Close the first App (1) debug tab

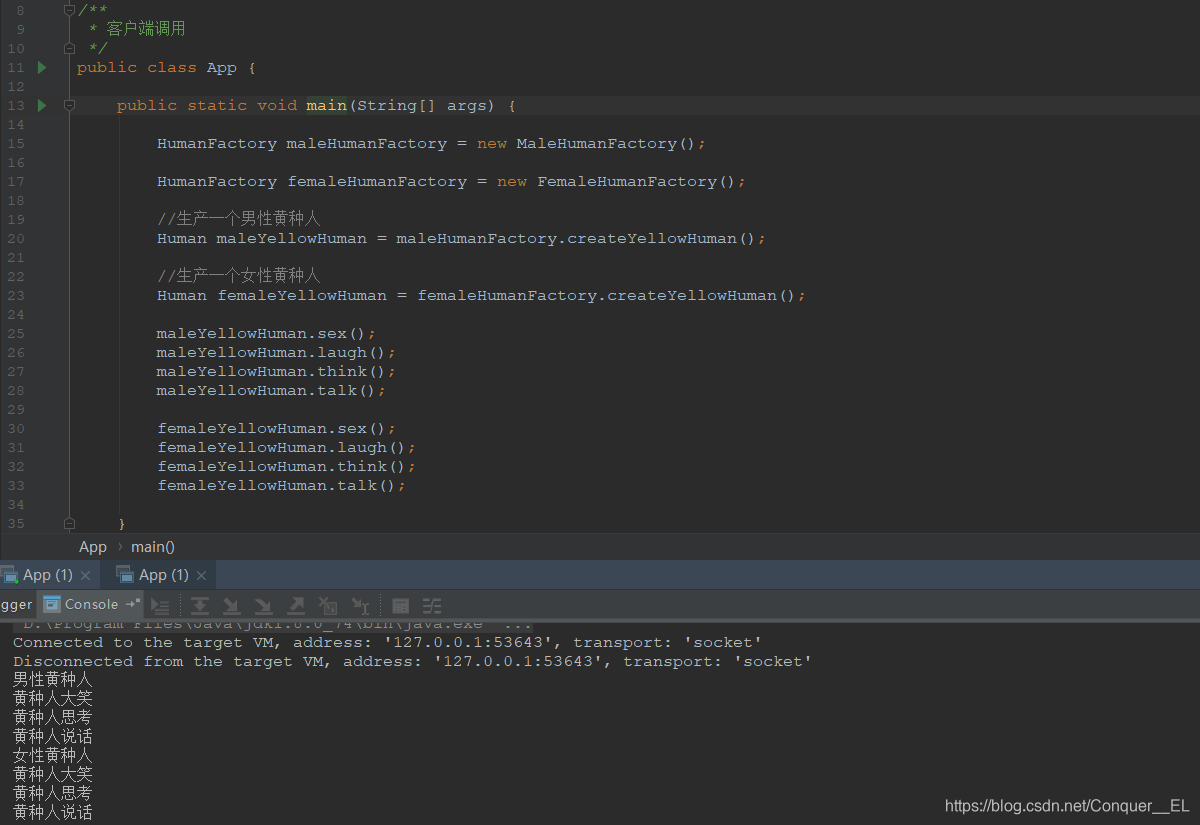86,575
